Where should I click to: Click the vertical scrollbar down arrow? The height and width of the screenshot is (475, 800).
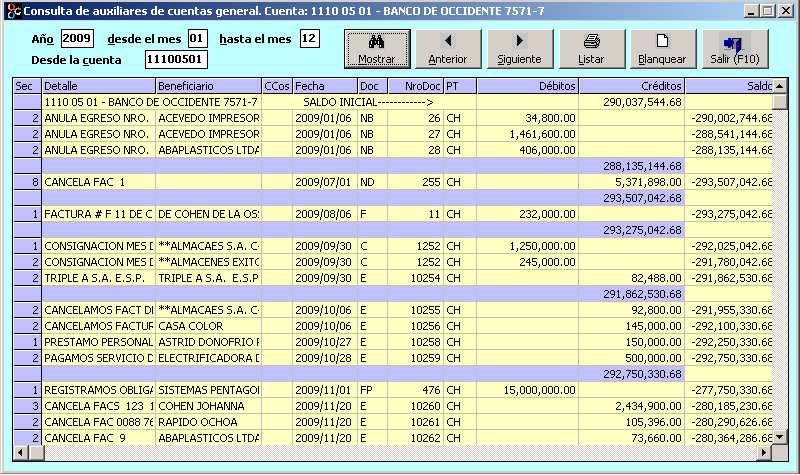pyautogui.click(x=780, y=437)
